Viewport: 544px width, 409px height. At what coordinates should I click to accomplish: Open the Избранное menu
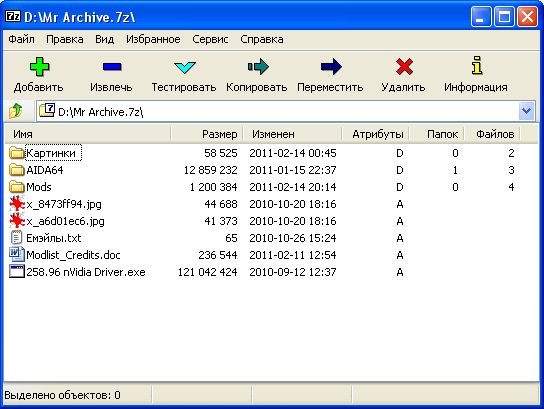pyautogui.click(x=153, y=39)
